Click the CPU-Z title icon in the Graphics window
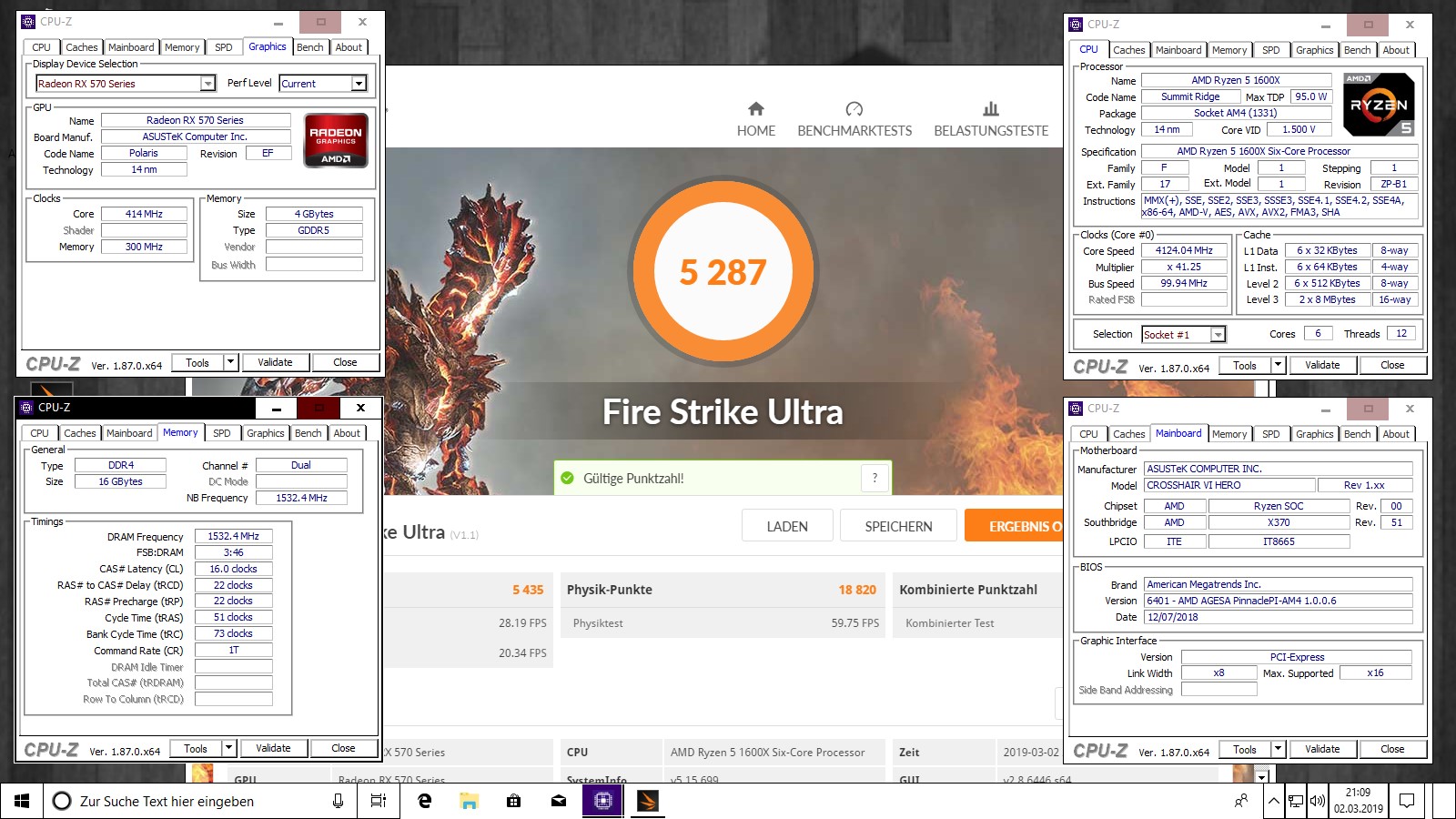 click(28, 22)
